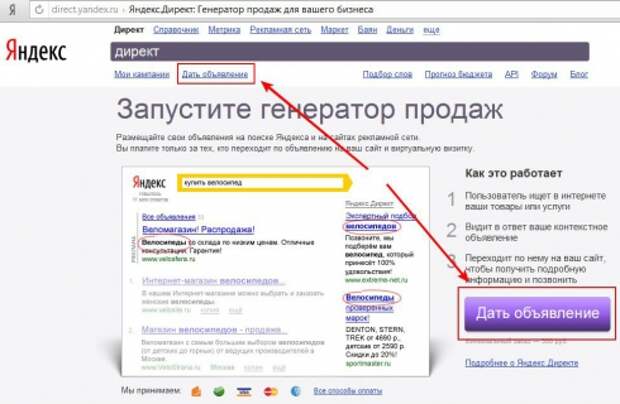Image resolution: width=620 pixels, height=404 pixels.
Task: Click the sportmaster.ru ad URL
Action: (368, 363)
